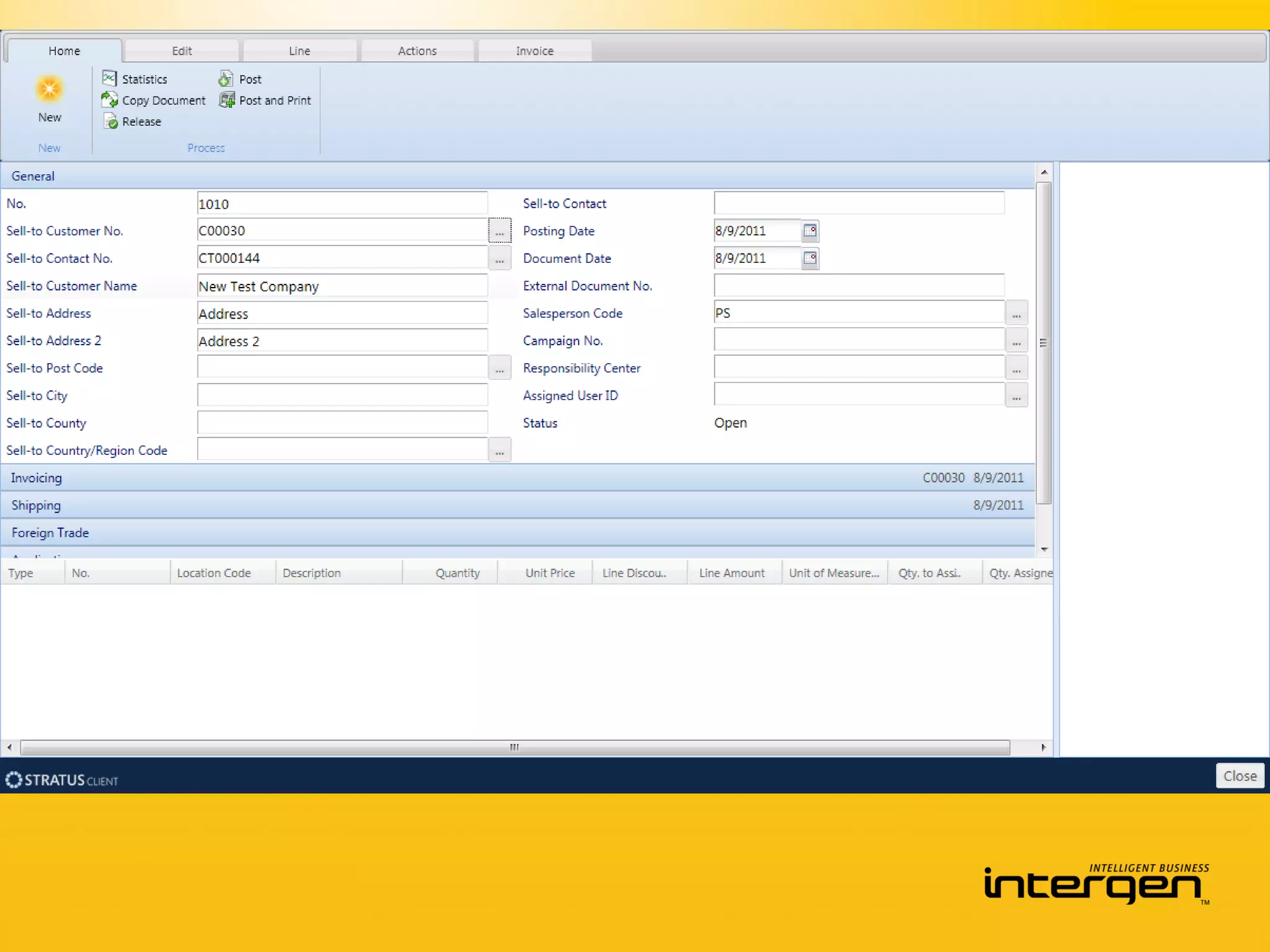Click the Location Code column header
Viewport: 1270px width, 952px height.
point(223,573)
